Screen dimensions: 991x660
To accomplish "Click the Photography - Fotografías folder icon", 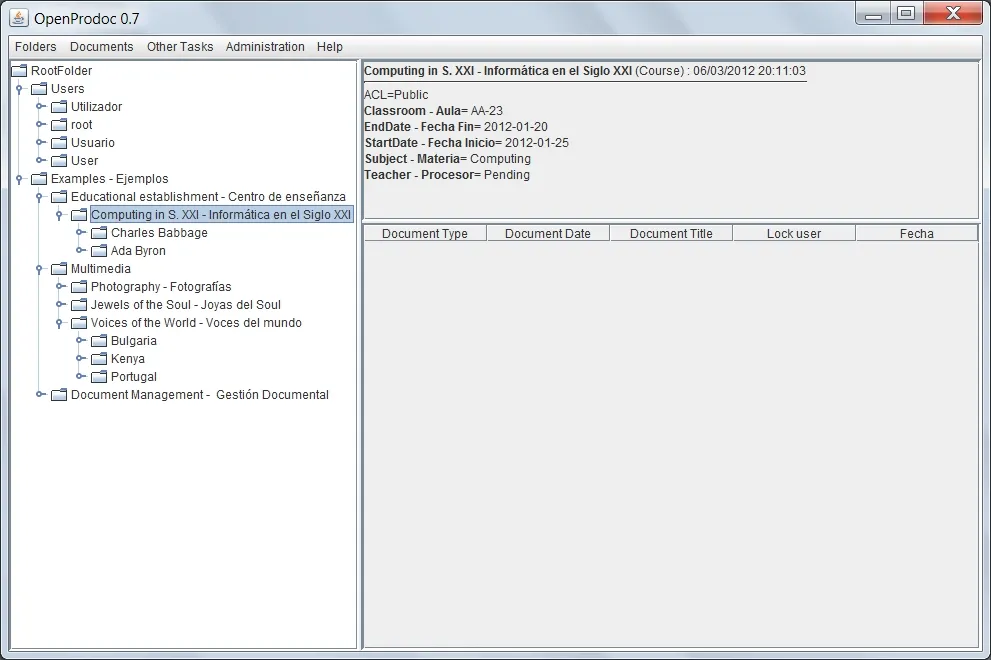I will (x=78, y=286).
